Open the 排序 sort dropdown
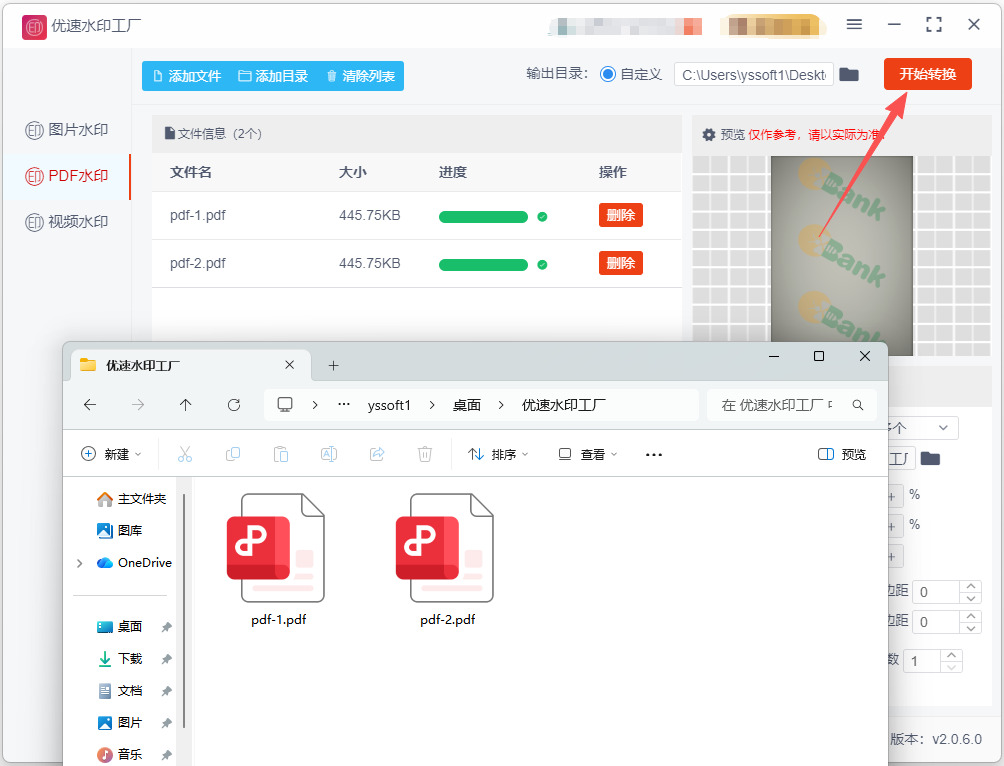 [x=498, y=454]
